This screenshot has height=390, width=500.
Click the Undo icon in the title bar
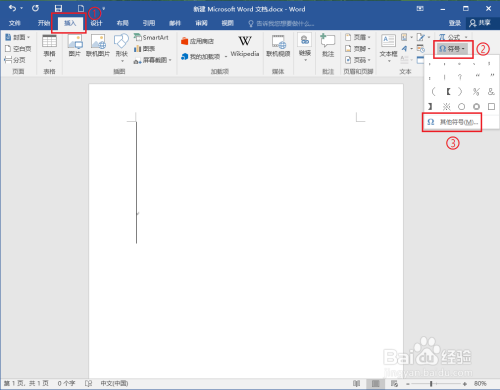[x=12, y=8]
